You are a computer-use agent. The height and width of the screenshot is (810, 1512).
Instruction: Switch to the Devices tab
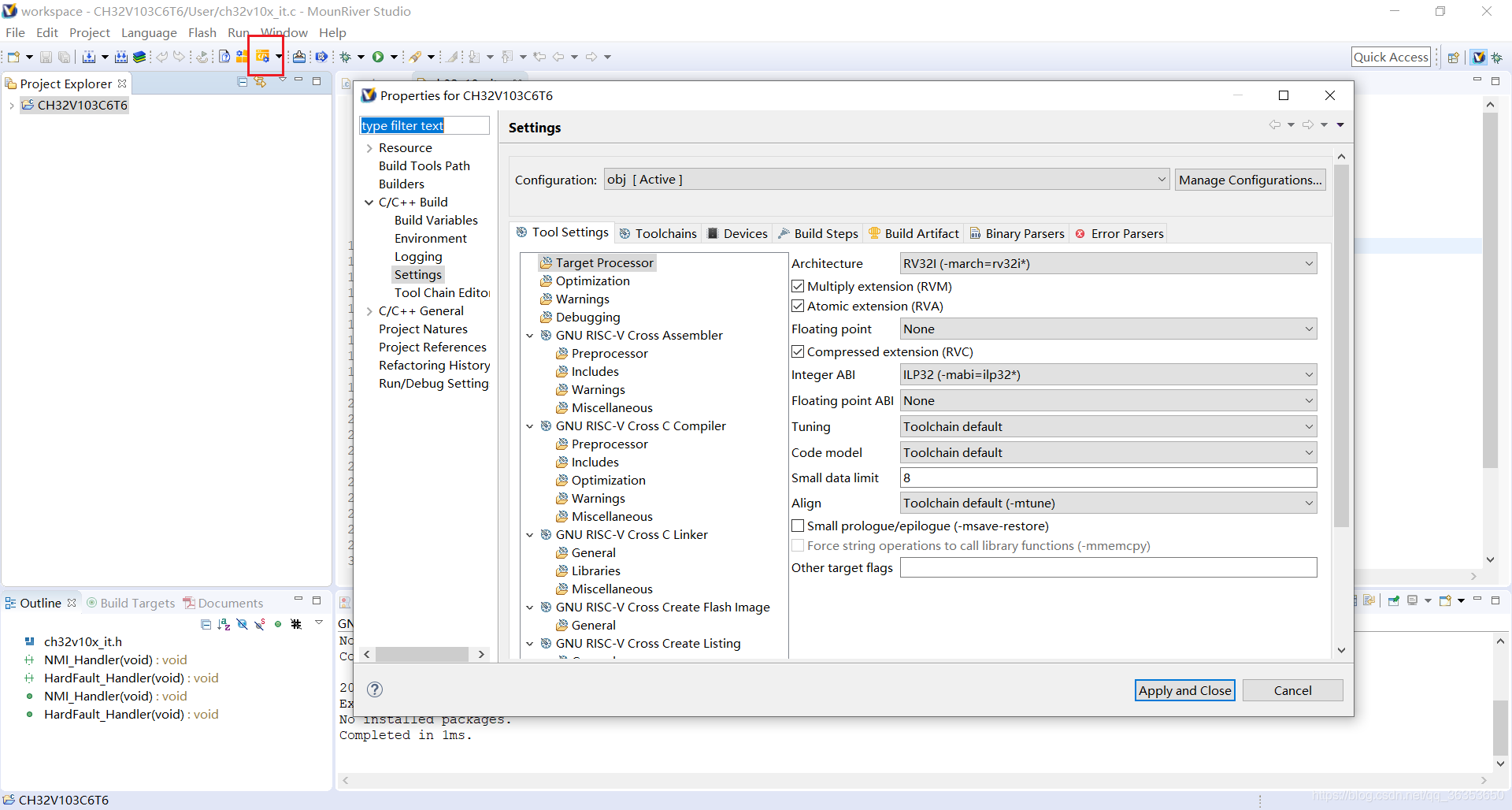[x=737, y=233]
